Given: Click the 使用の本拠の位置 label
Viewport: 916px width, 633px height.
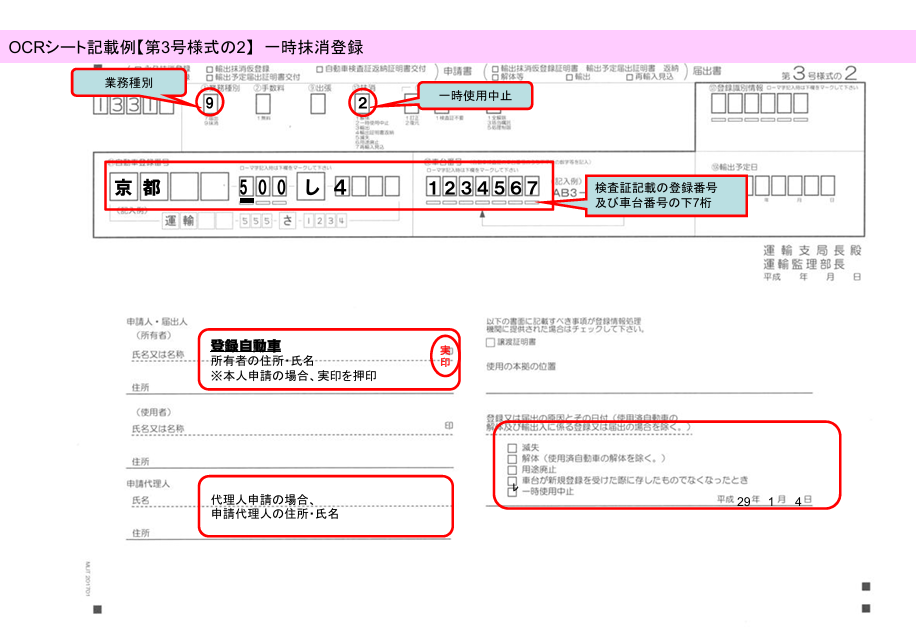Looking at the screenshot, I should [521, 367].
